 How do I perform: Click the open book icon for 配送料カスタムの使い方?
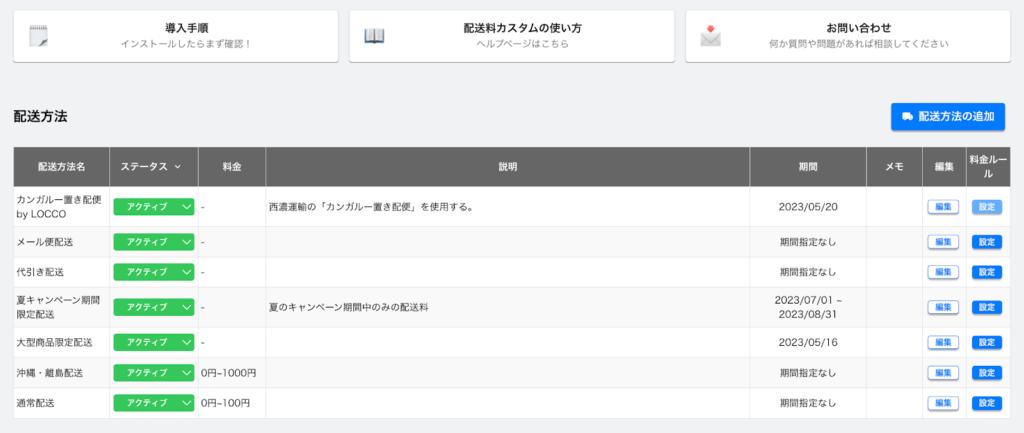coord(374,36)
